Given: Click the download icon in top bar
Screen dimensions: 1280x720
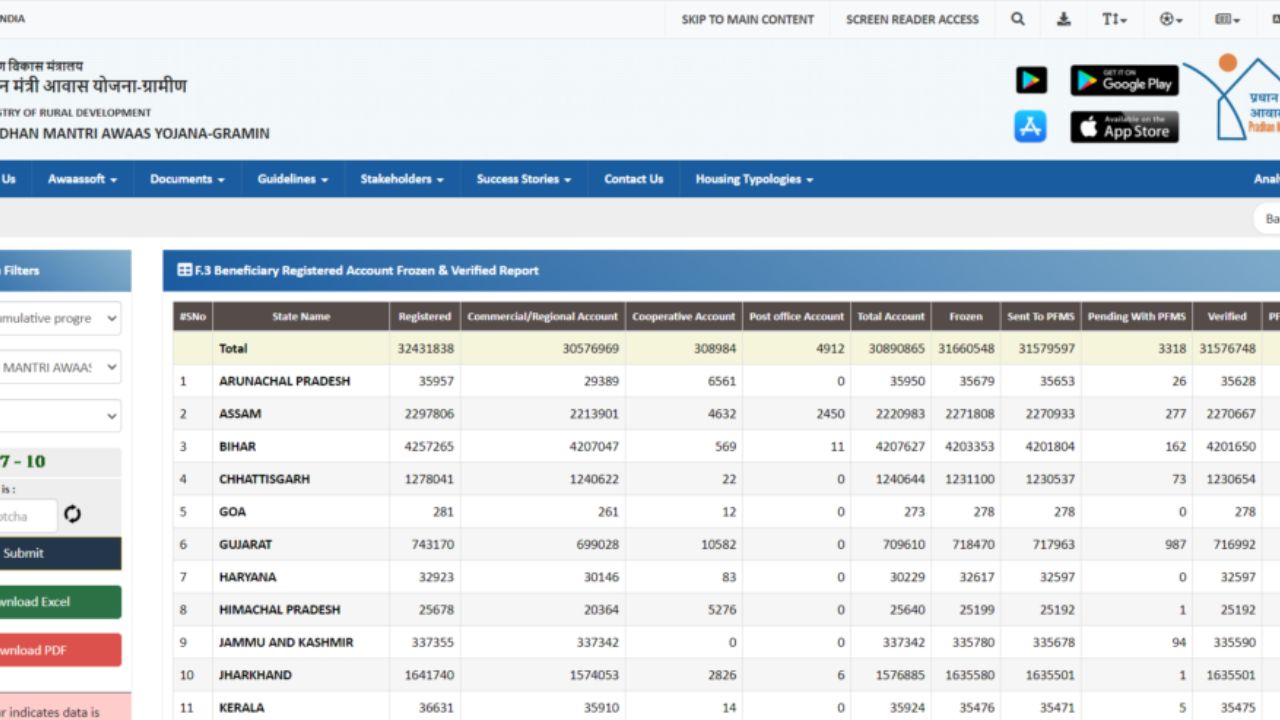Looking at the screenshot, I should click(x=1064, y=19).
